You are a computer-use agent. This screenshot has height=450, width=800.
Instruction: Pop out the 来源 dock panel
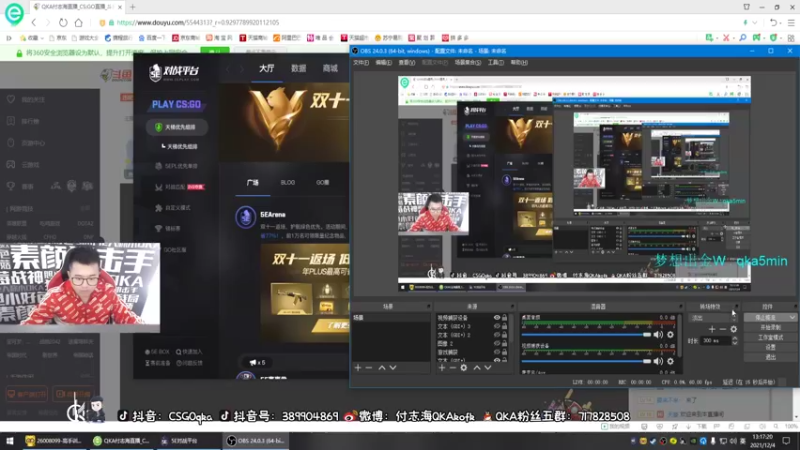pos(513,307)
